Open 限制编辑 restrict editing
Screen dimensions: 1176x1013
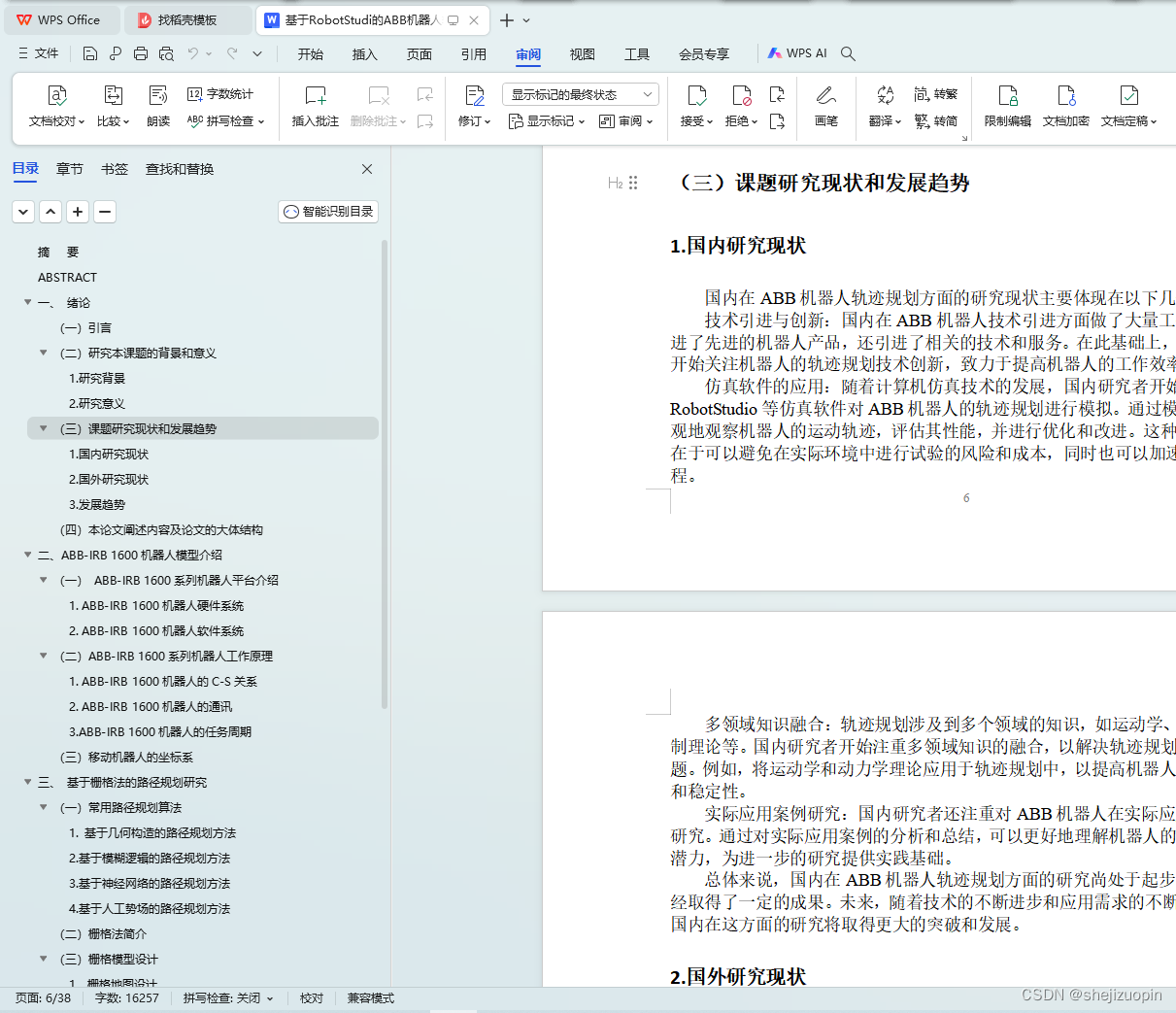click(1008, 106)
